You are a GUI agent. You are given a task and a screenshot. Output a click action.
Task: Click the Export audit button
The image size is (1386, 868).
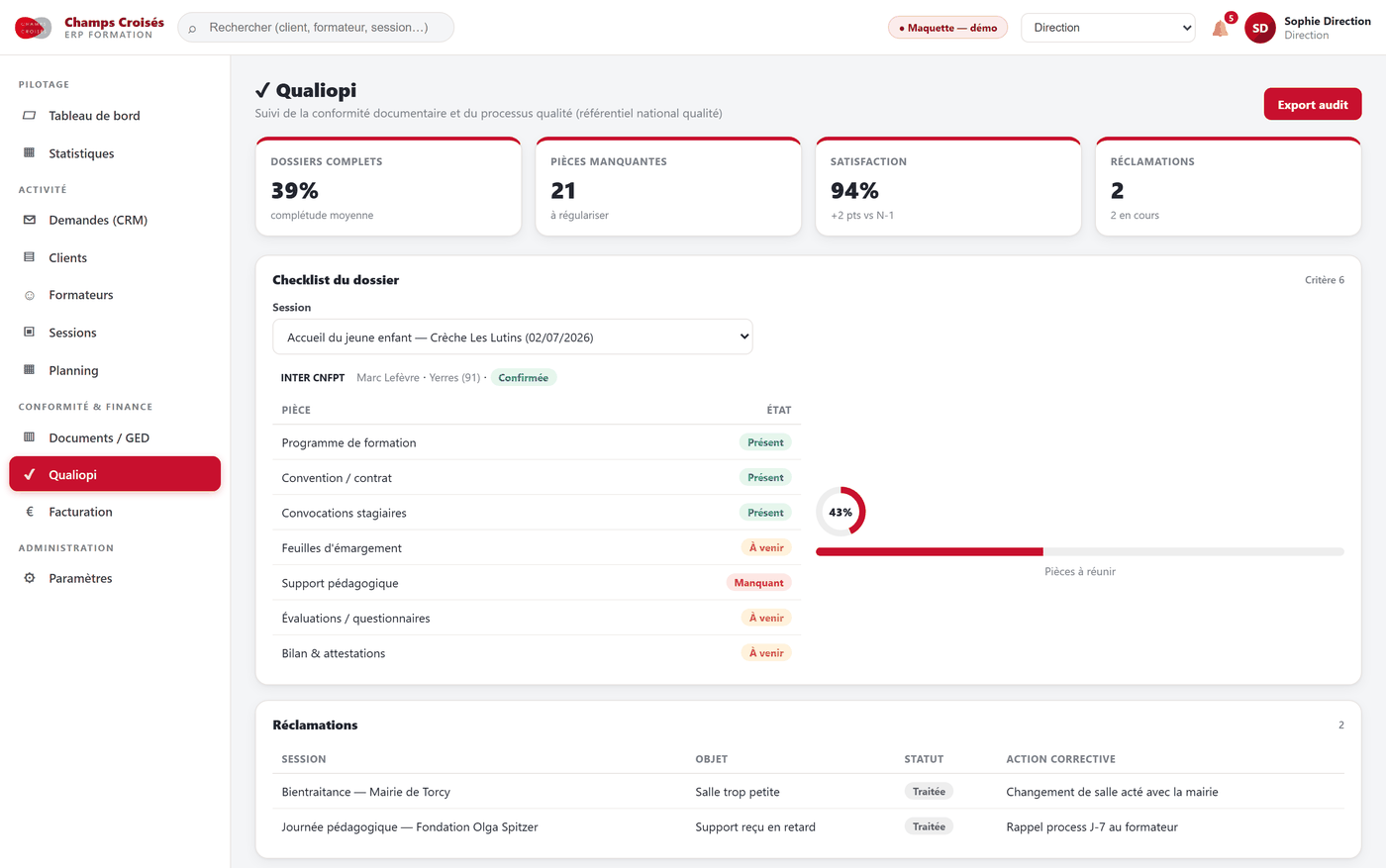(x=1313, y=104)
